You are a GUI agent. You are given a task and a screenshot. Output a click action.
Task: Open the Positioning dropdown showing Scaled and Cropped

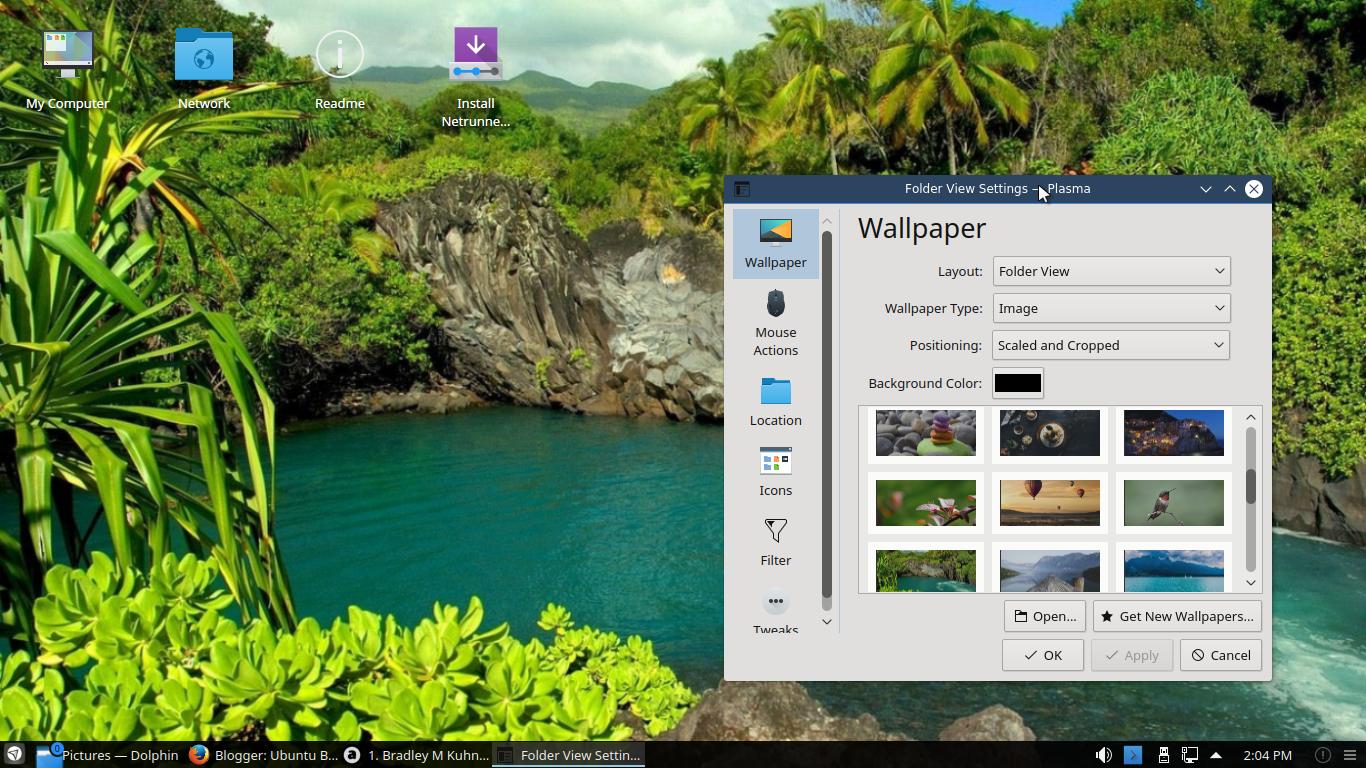click(x=1111, y=345)
